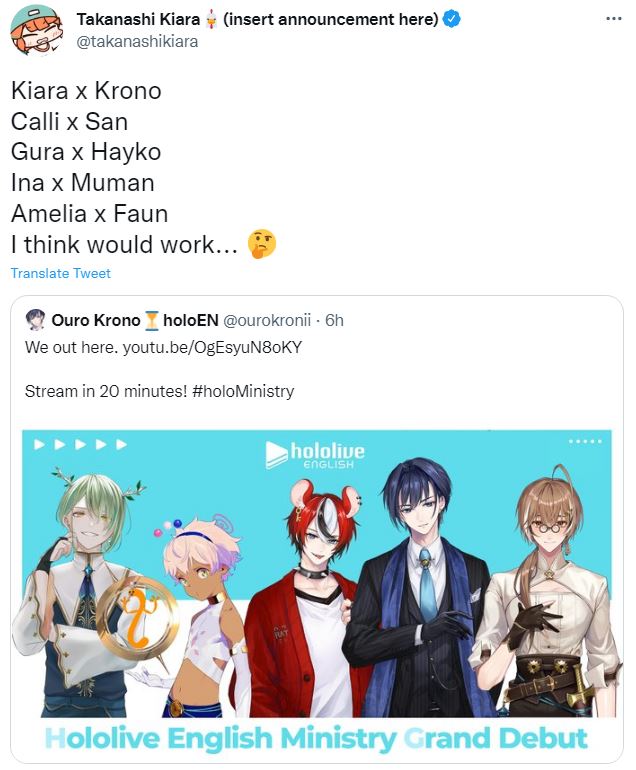Click the hololive English logo in image
Viewport: 636px width, 770px height.
[x=315, y=455]
